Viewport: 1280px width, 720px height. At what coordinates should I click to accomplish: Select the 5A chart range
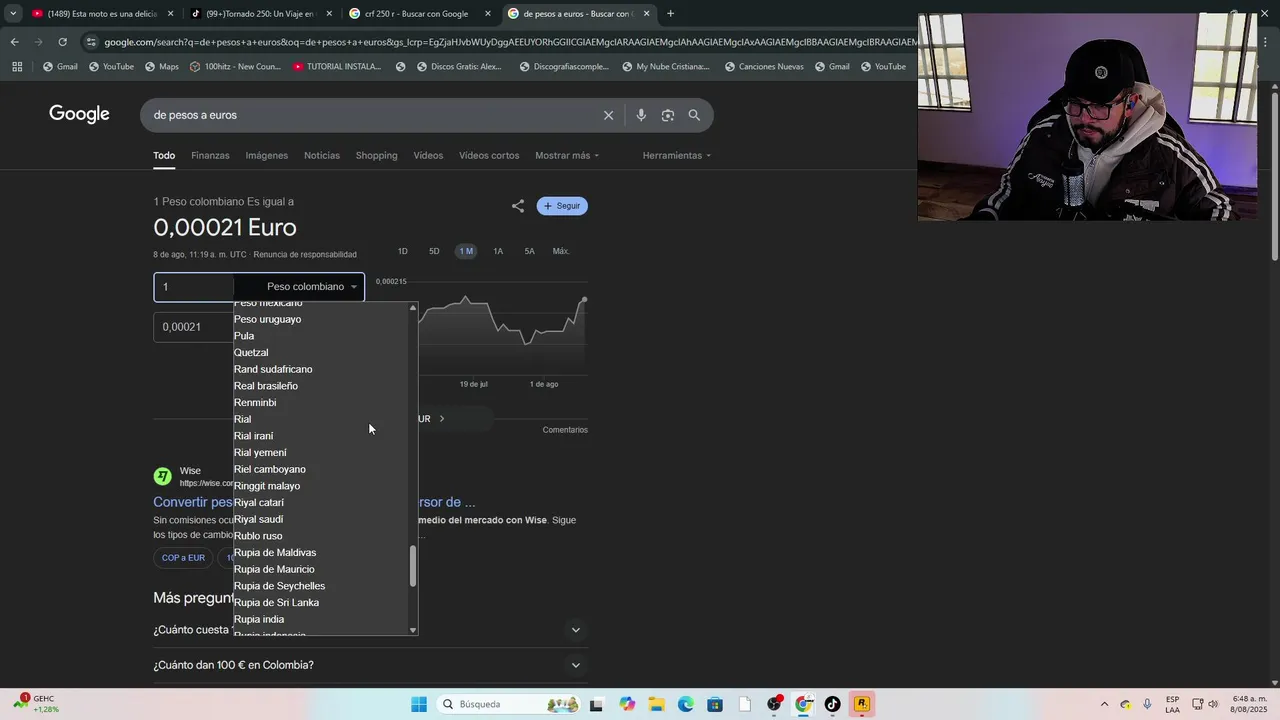tap(530, 251)
